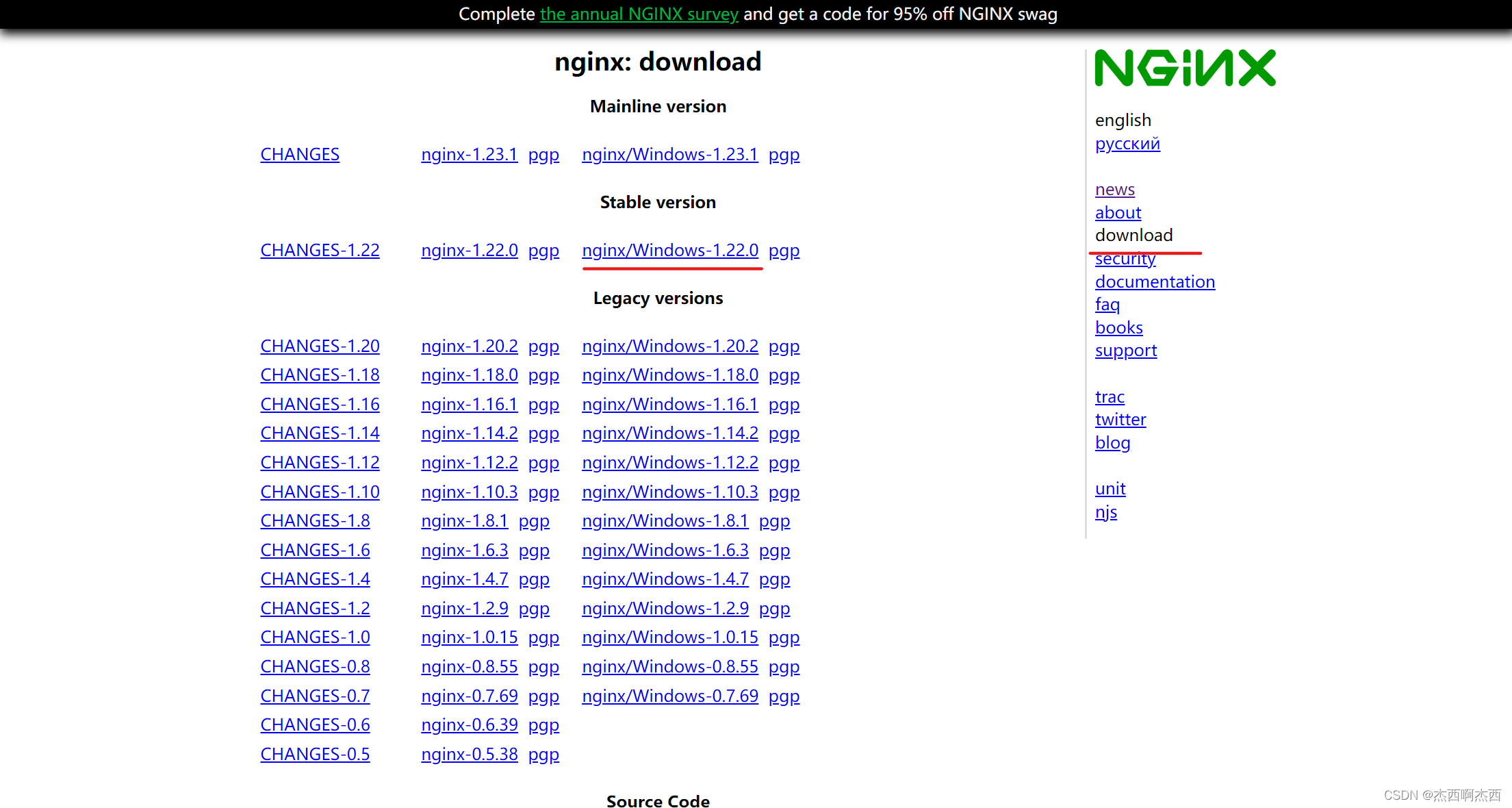This screenshot has width=1512, height=808.
Task: Click the NGINX logo
Action: click(1185, 68)
